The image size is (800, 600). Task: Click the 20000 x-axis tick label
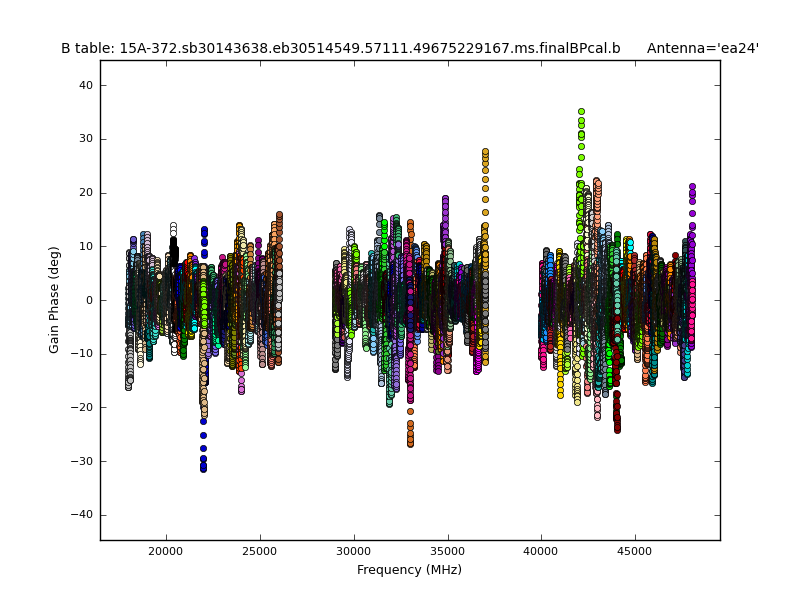point(166,551)
